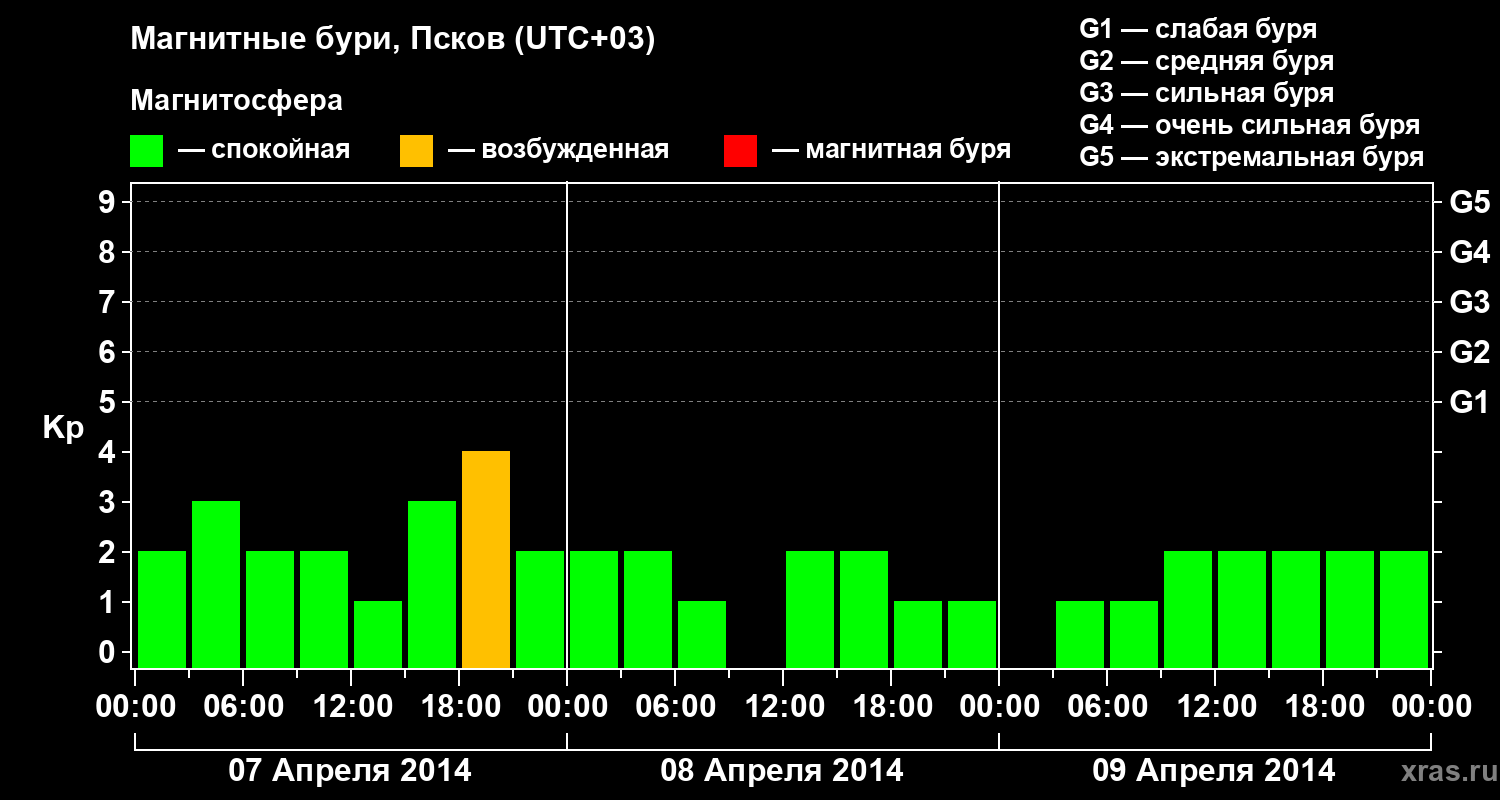Click the '12:00' time label under 09 April
This screenshot has width=1500, height=800.
click(1215, 706)
